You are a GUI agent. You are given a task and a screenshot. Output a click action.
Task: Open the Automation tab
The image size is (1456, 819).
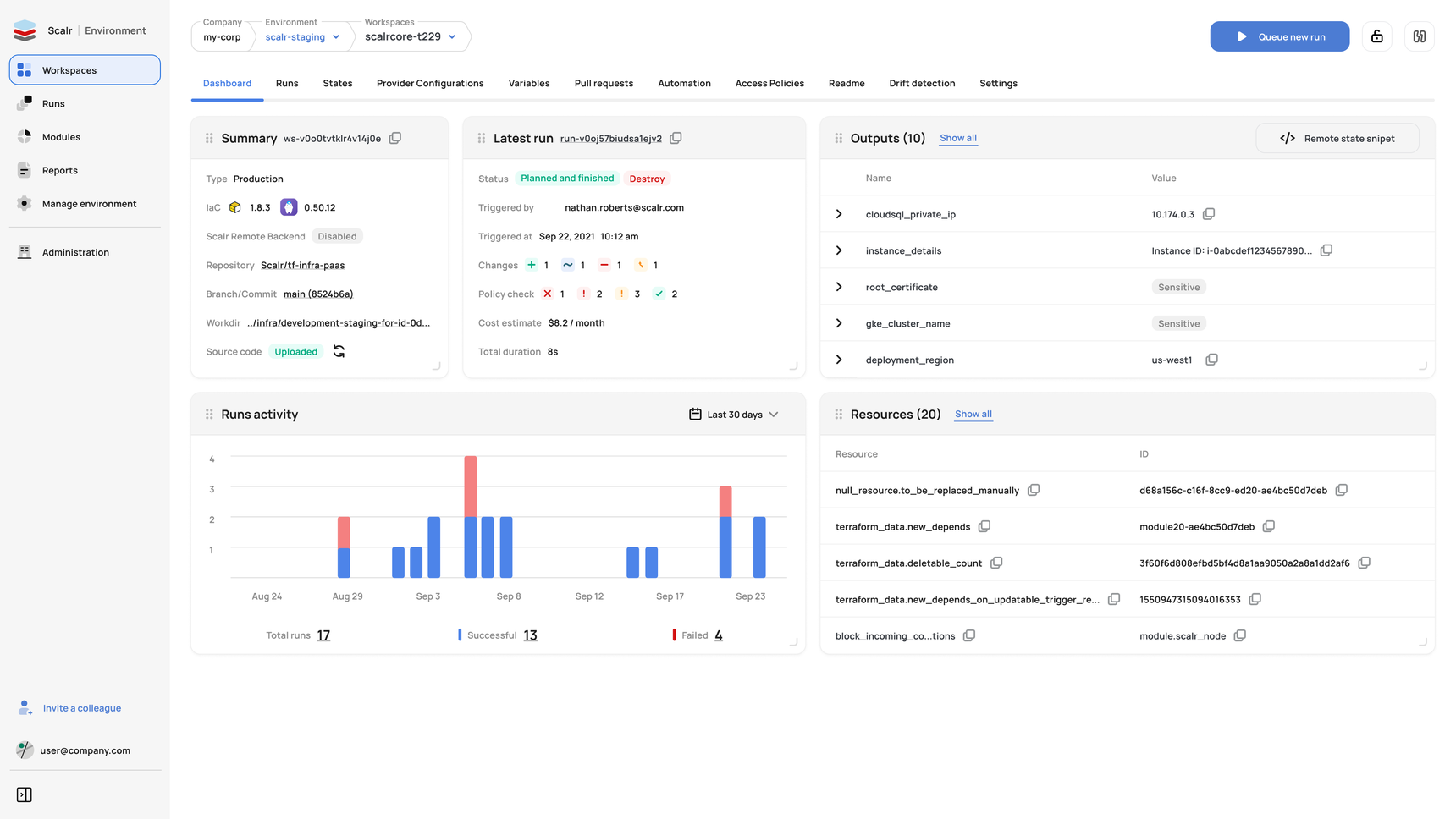[684, 83]
